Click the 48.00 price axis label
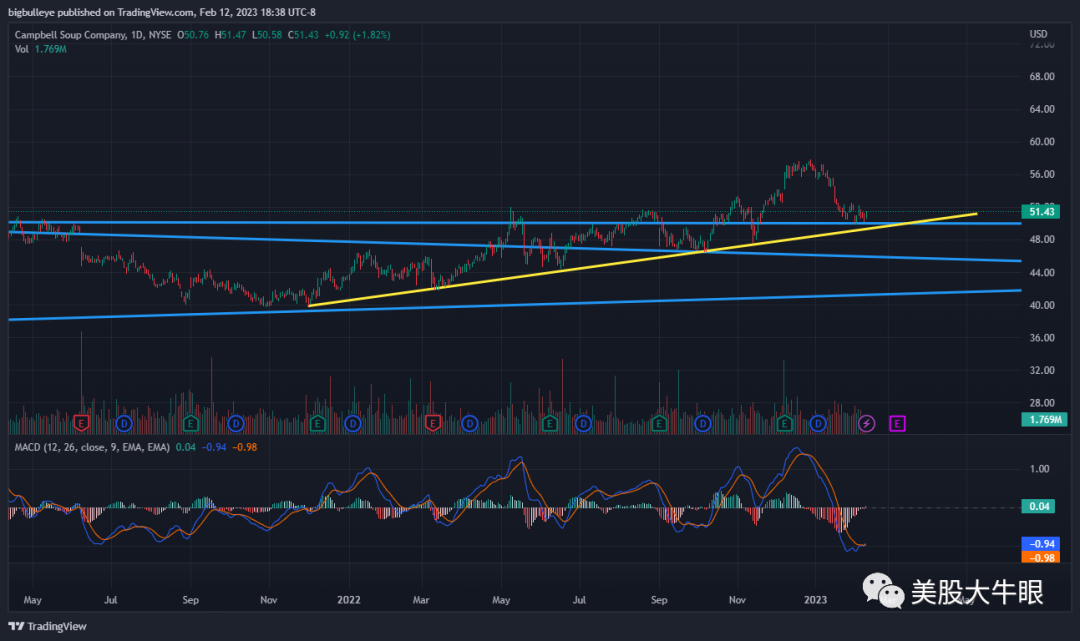This screenshot has height=641, width=1080. coord(1041,240)
